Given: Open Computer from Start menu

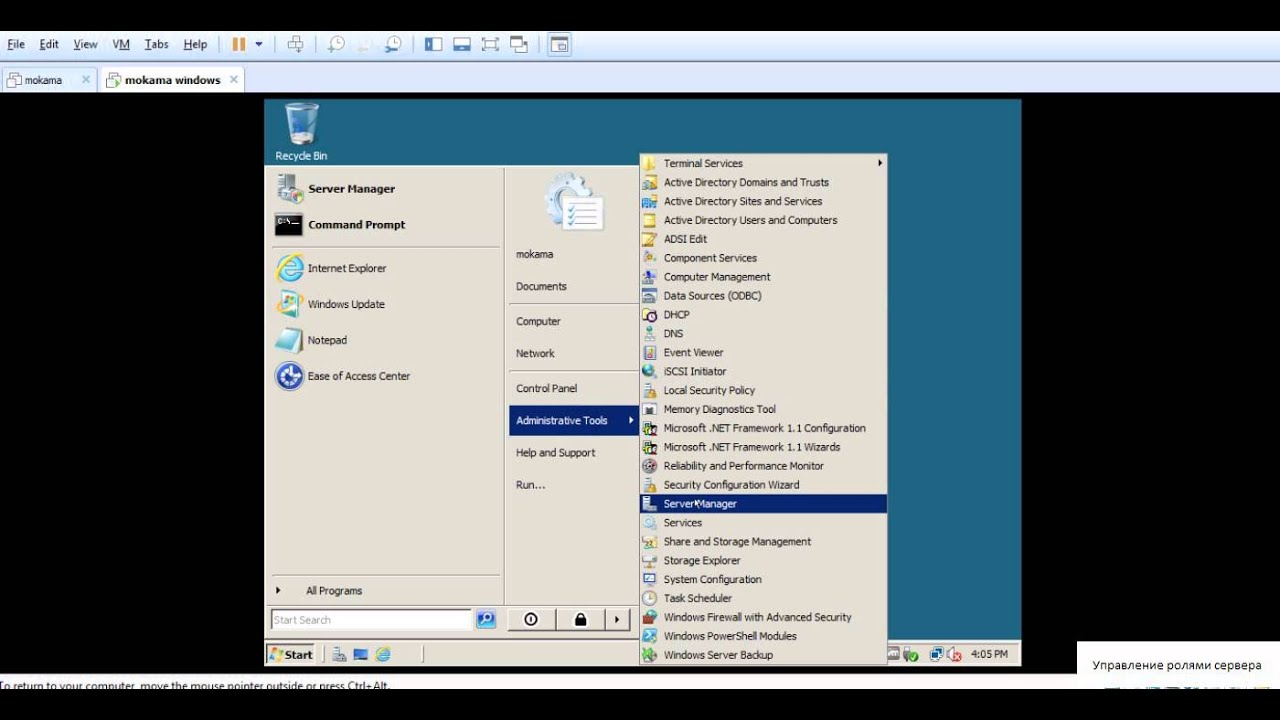Looking at the screenshot, I should pos(574,321).
